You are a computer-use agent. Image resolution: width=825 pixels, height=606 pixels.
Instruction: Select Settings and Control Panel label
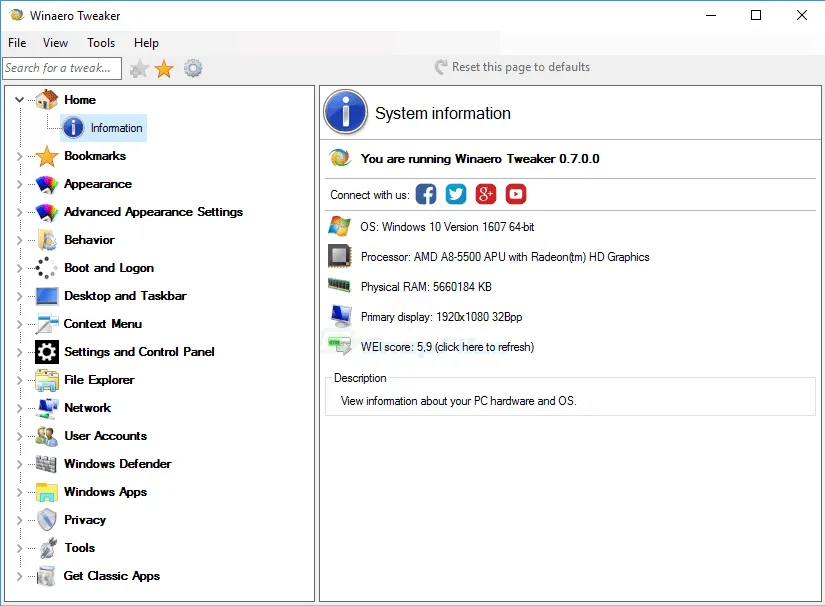click(x=139, y=352)
